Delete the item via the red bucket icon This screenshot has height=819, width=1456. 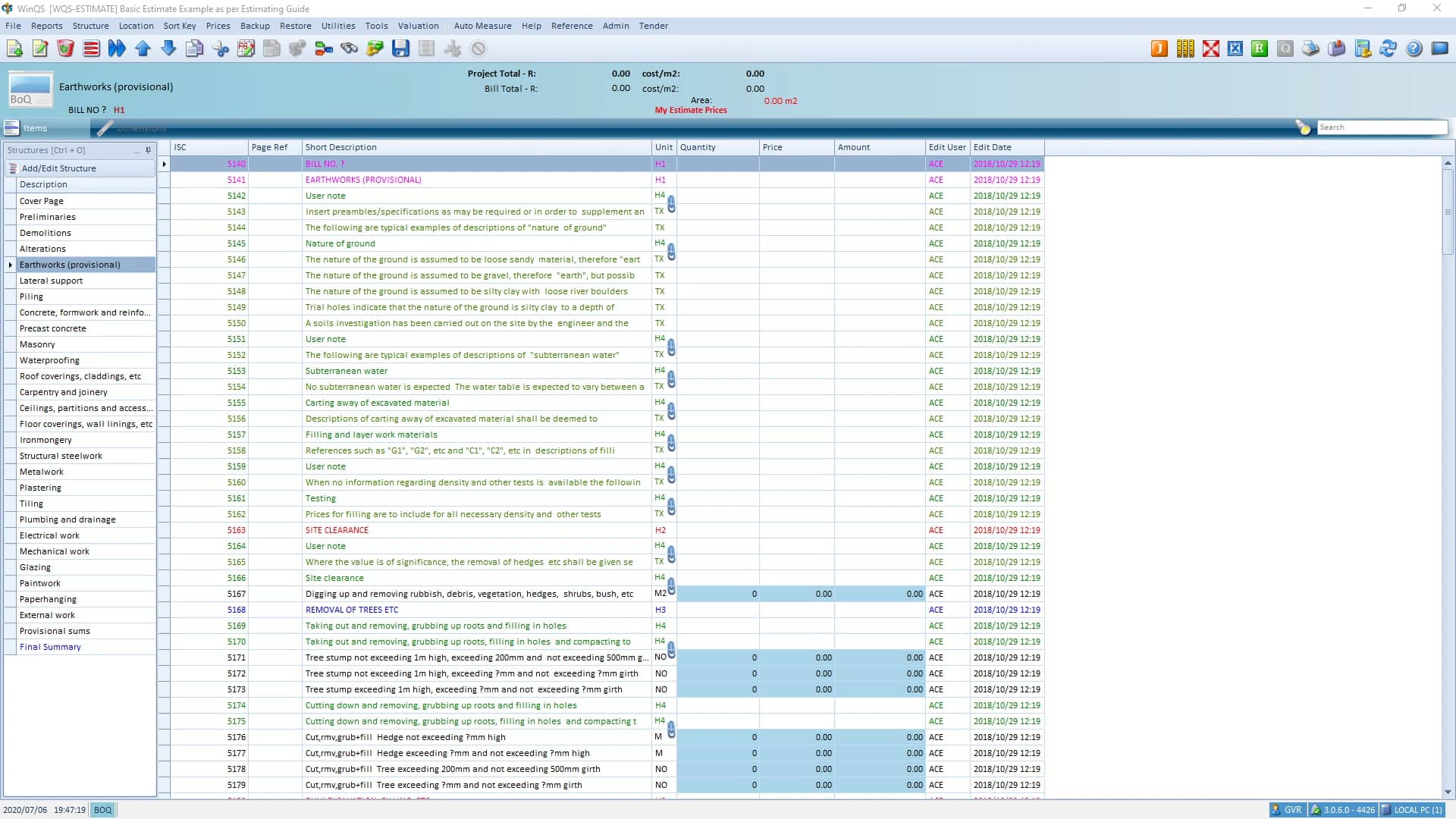point(65,48)
